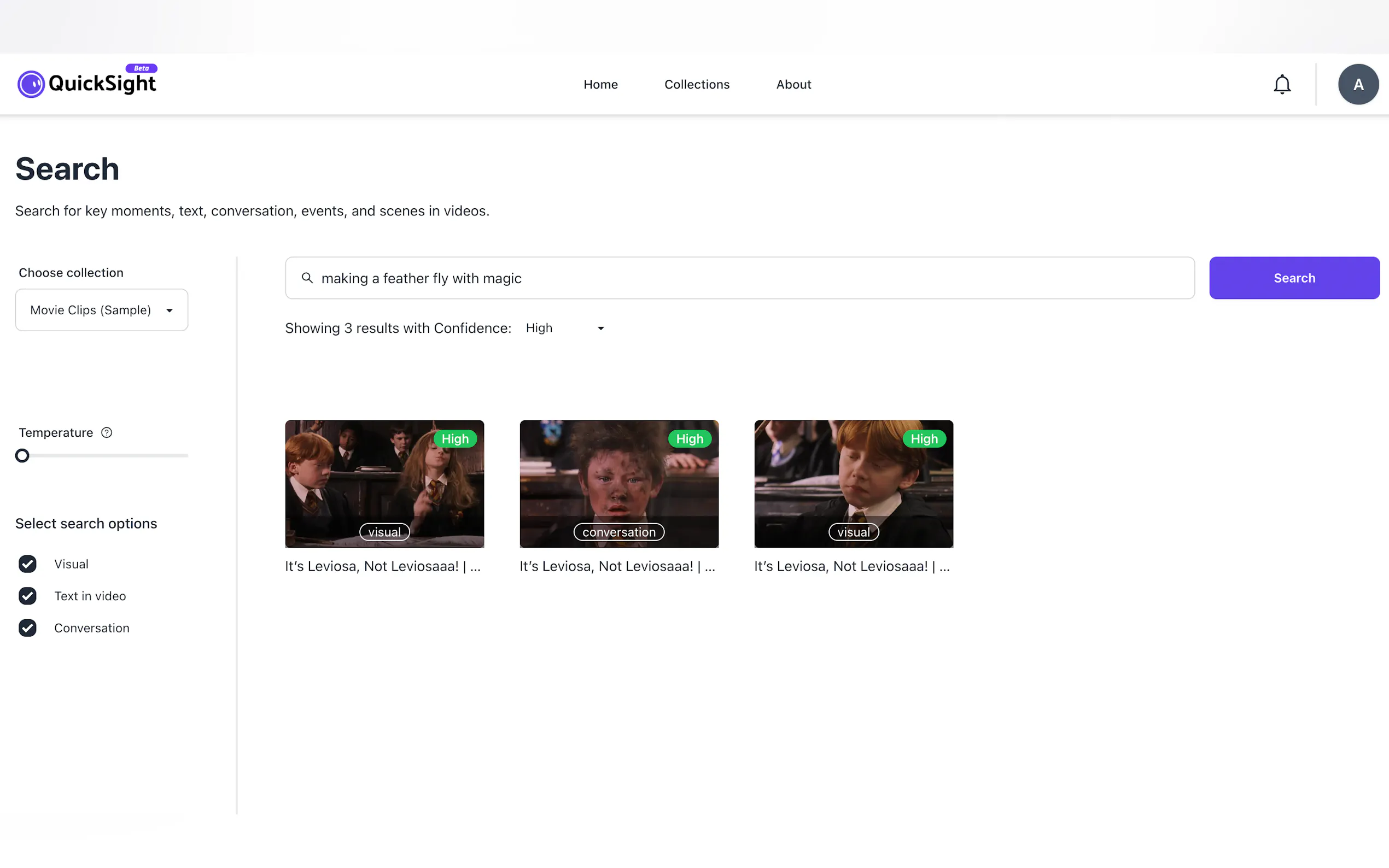The width and height of the screenshot is (1389, 868).
Task: Click into the search query field
Action: (746, 278)
